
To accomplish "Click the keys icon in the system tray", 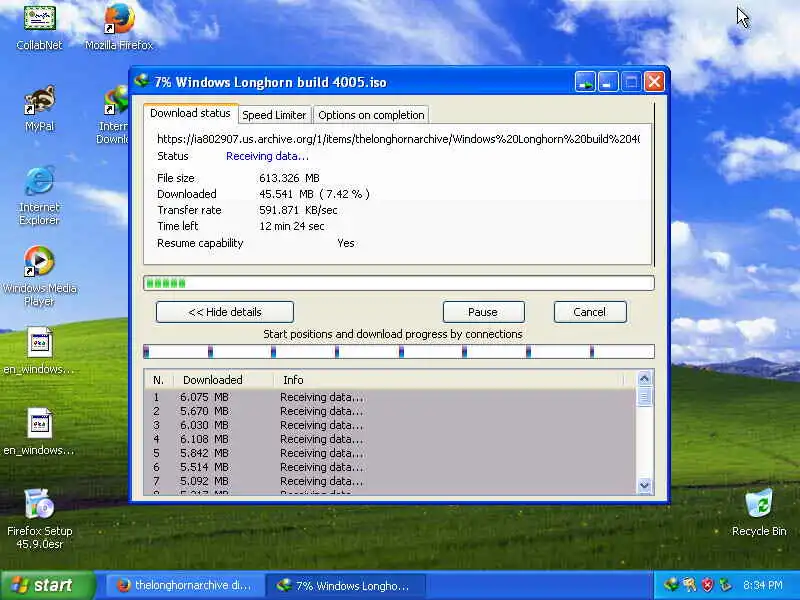I will click(689, 585).
